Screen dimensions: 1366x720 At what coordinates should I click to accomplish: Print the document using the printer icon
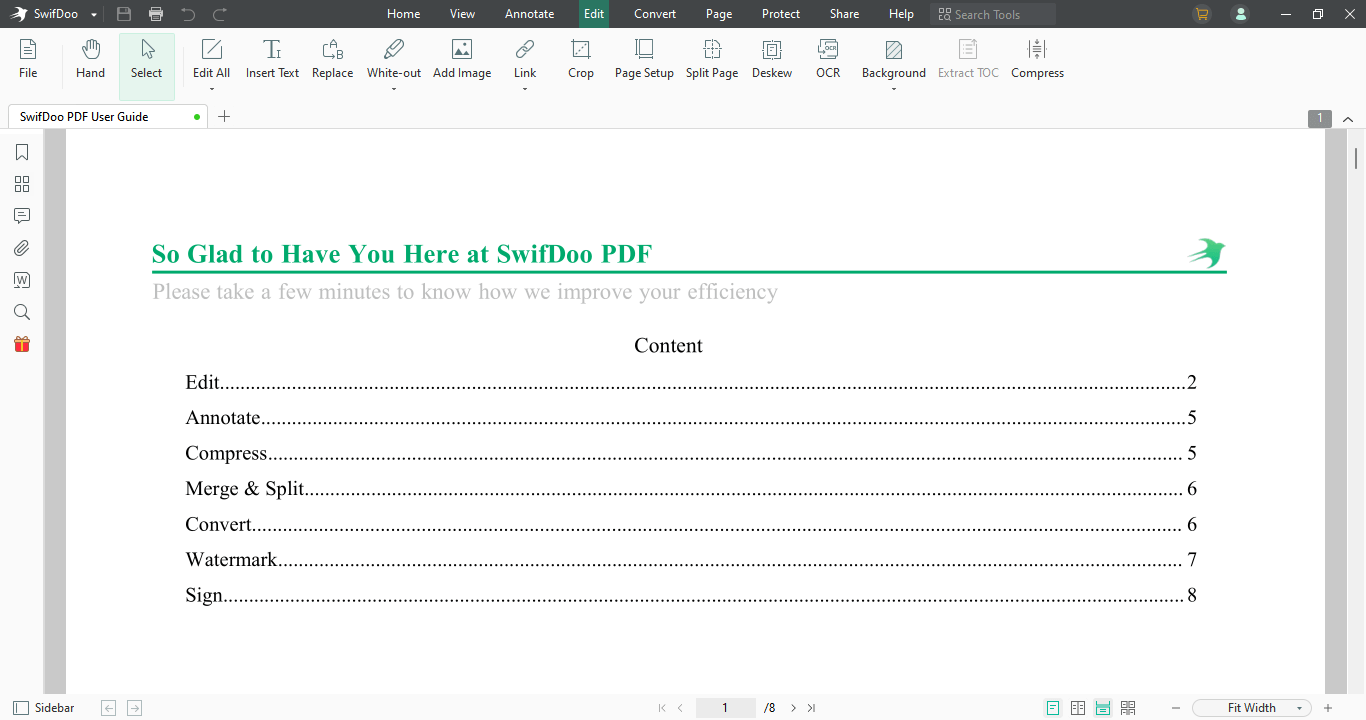156,14
